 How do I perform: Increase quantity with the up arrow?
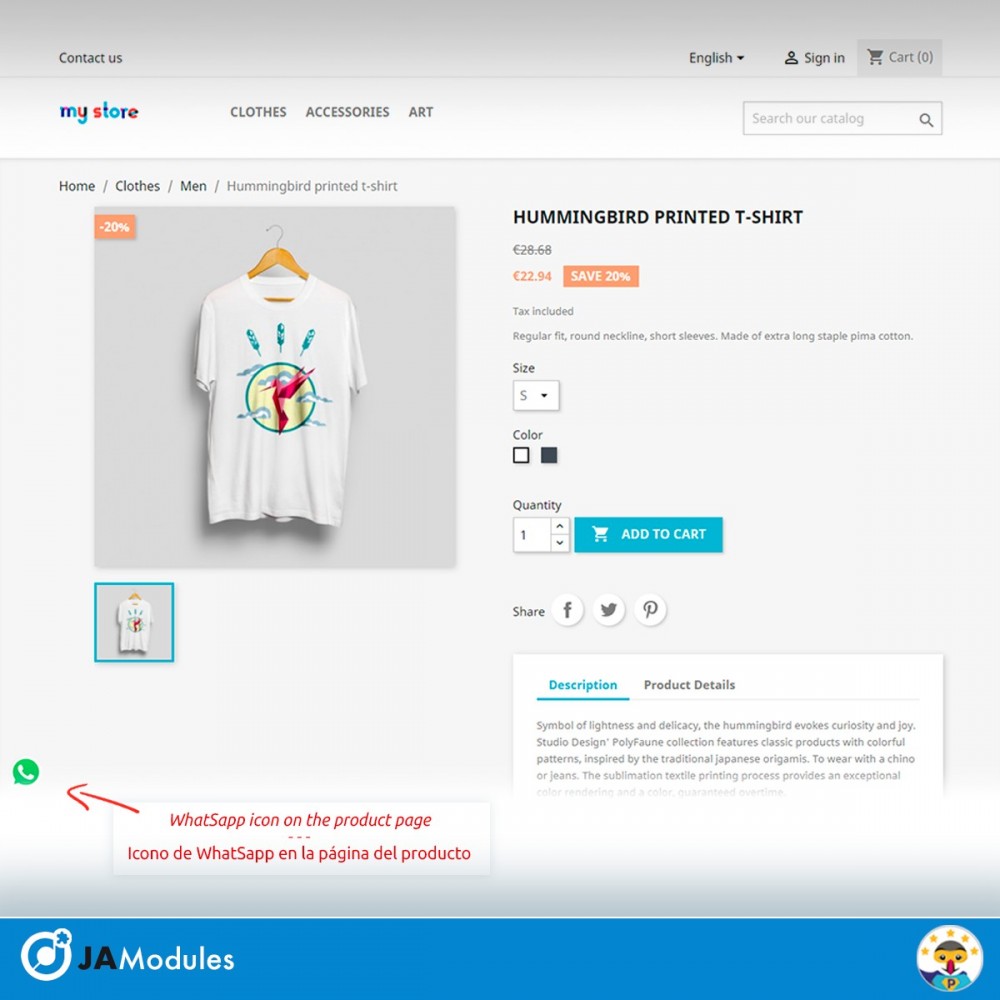[559, 526]
